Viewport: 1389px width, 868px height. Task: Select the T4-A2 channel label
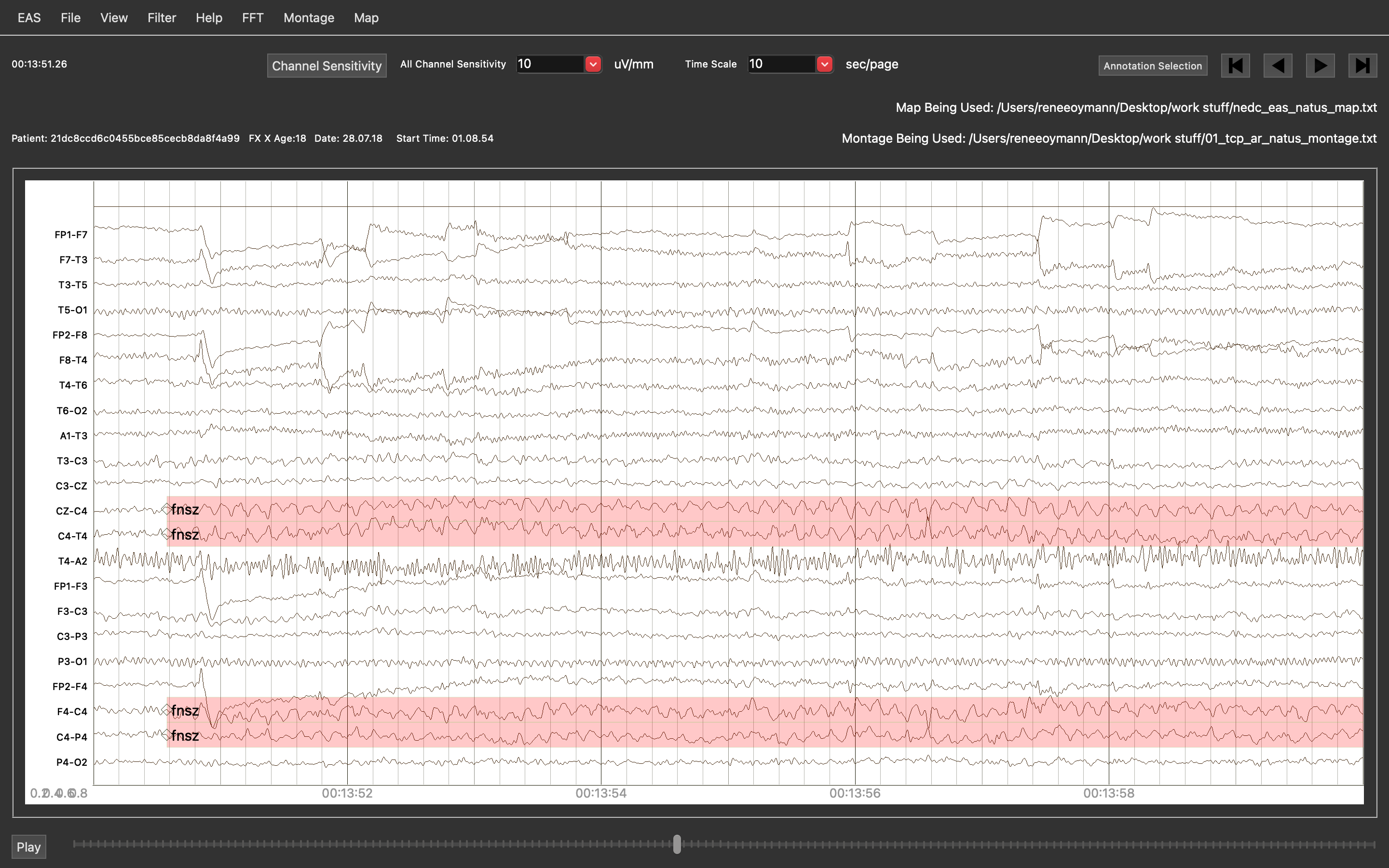point(72,561)
